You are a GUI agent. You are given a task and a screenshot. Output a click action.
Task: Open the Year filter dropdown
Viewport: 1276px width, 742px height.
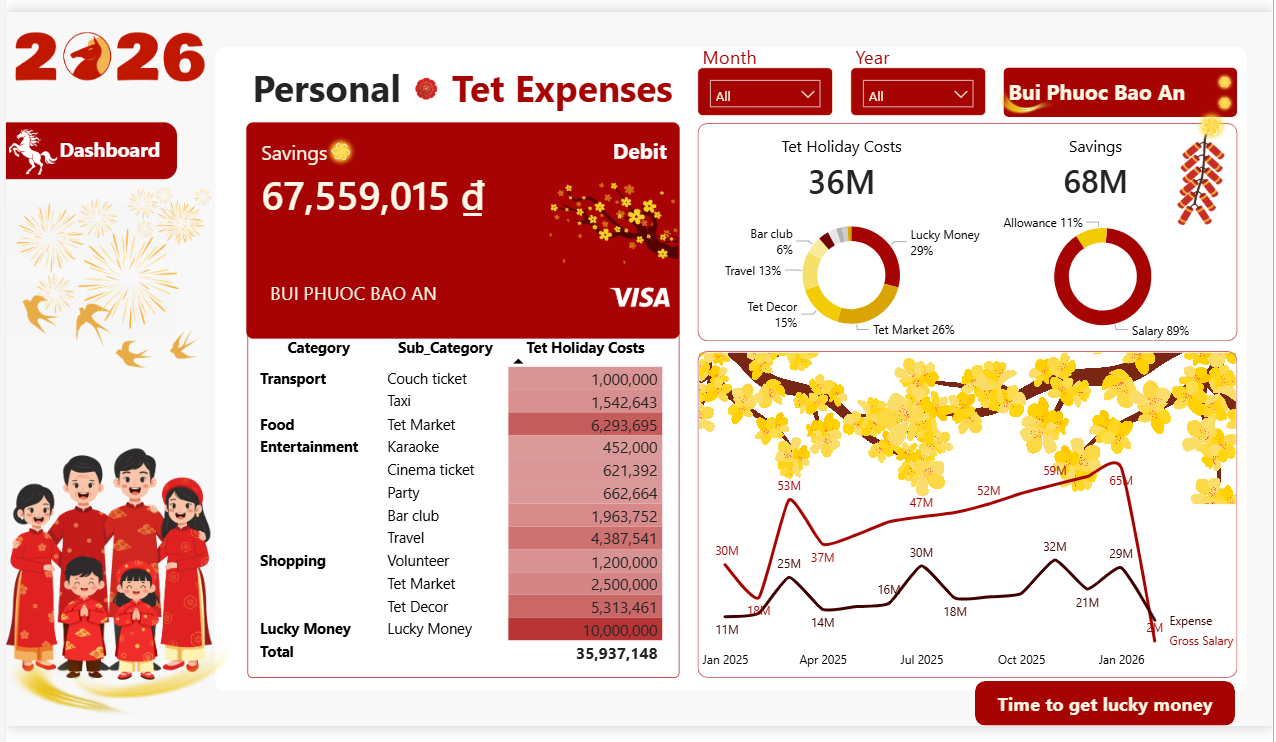point(917,92)
